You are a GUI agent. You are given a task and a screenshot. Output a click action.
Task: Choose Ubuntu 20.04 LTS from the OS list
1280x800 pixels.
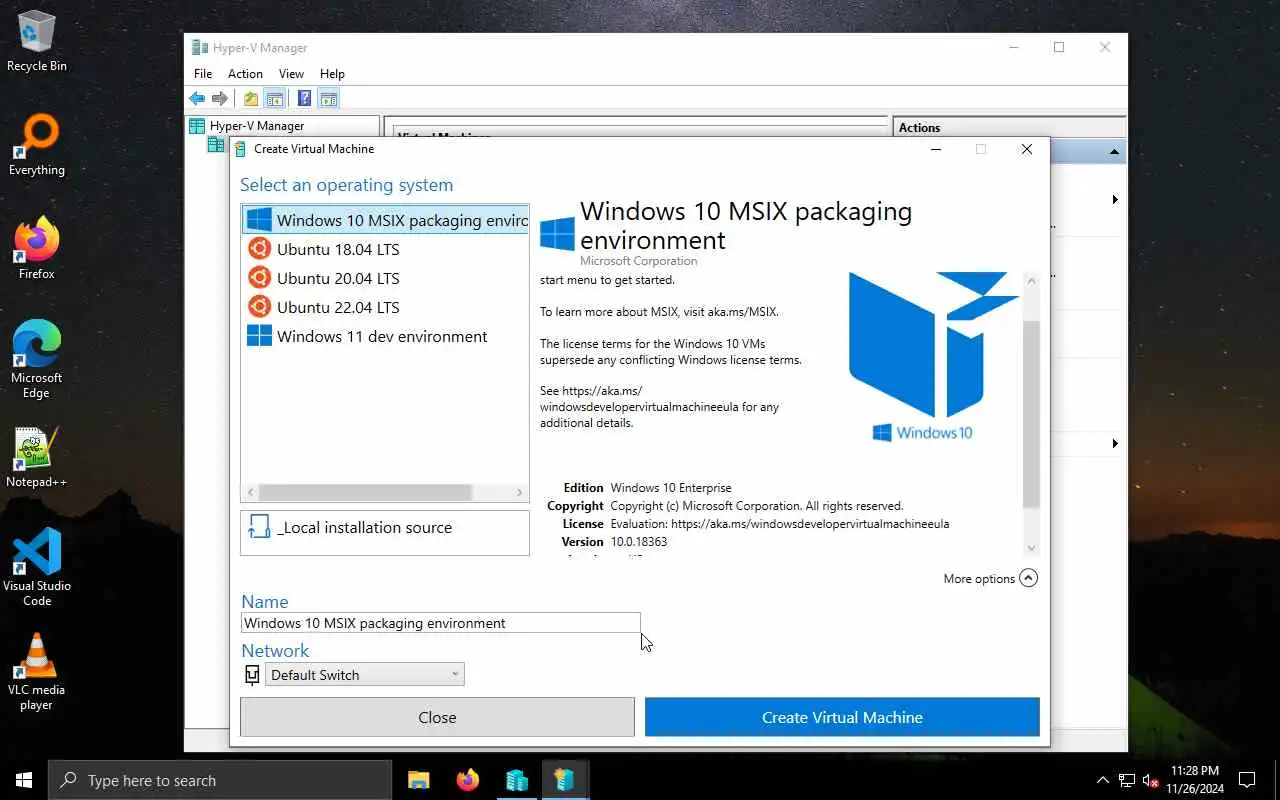pos(385,278)
